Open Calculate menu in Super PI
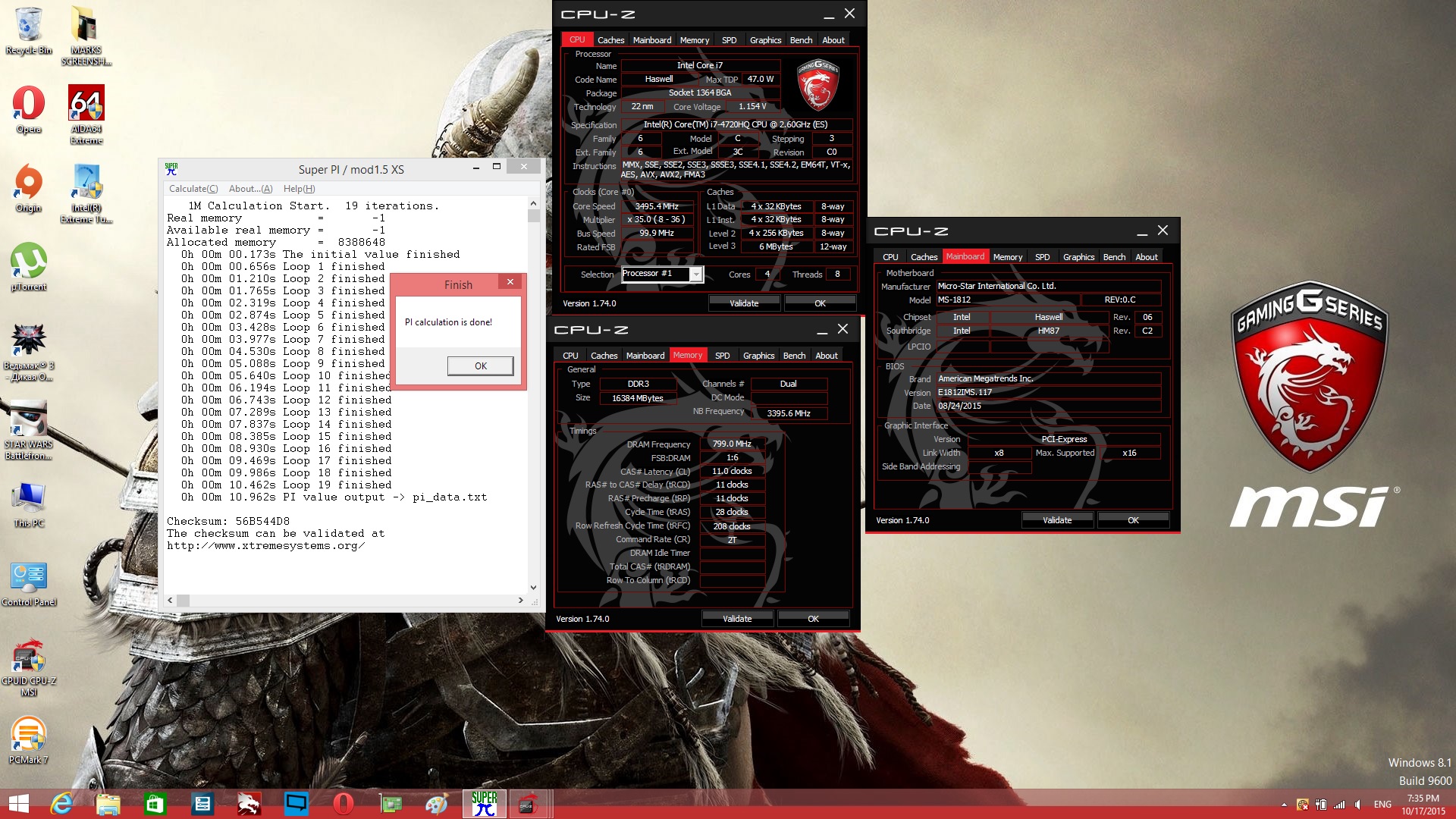1456x819 pixels. 193,189
